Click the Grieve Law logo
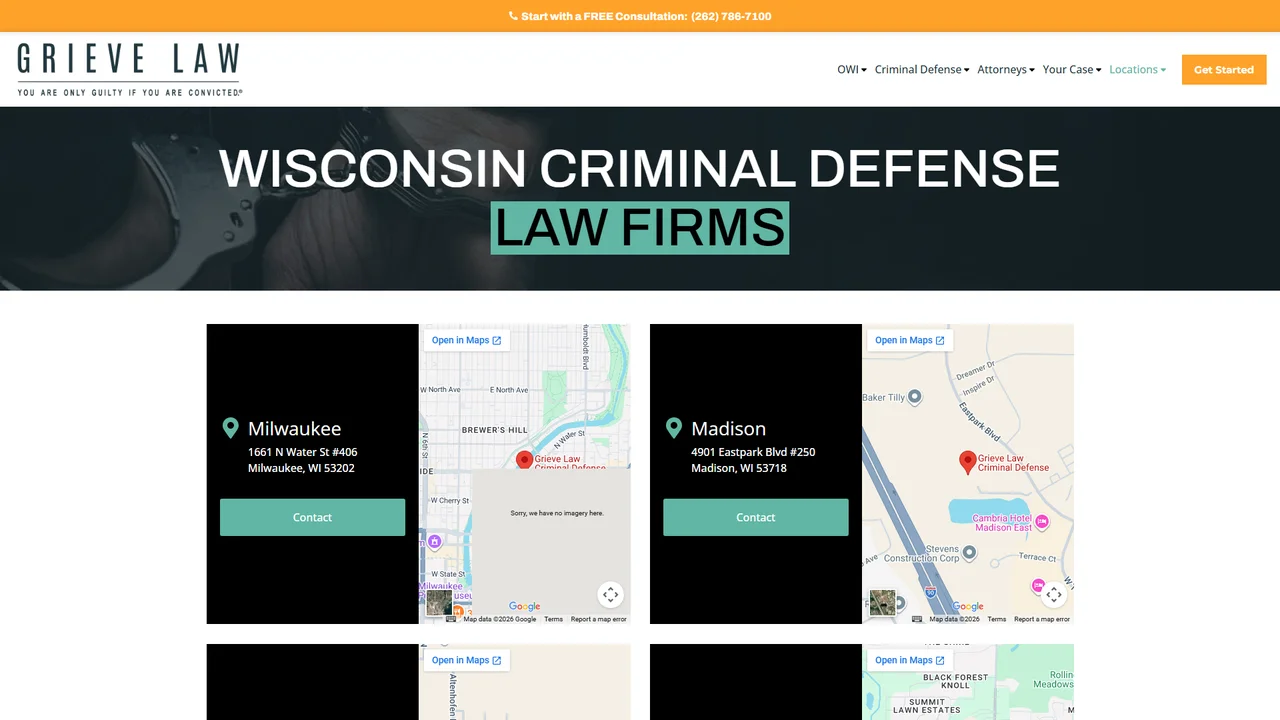The height and width of the screenshot is (720, 1280). point(130,69)
